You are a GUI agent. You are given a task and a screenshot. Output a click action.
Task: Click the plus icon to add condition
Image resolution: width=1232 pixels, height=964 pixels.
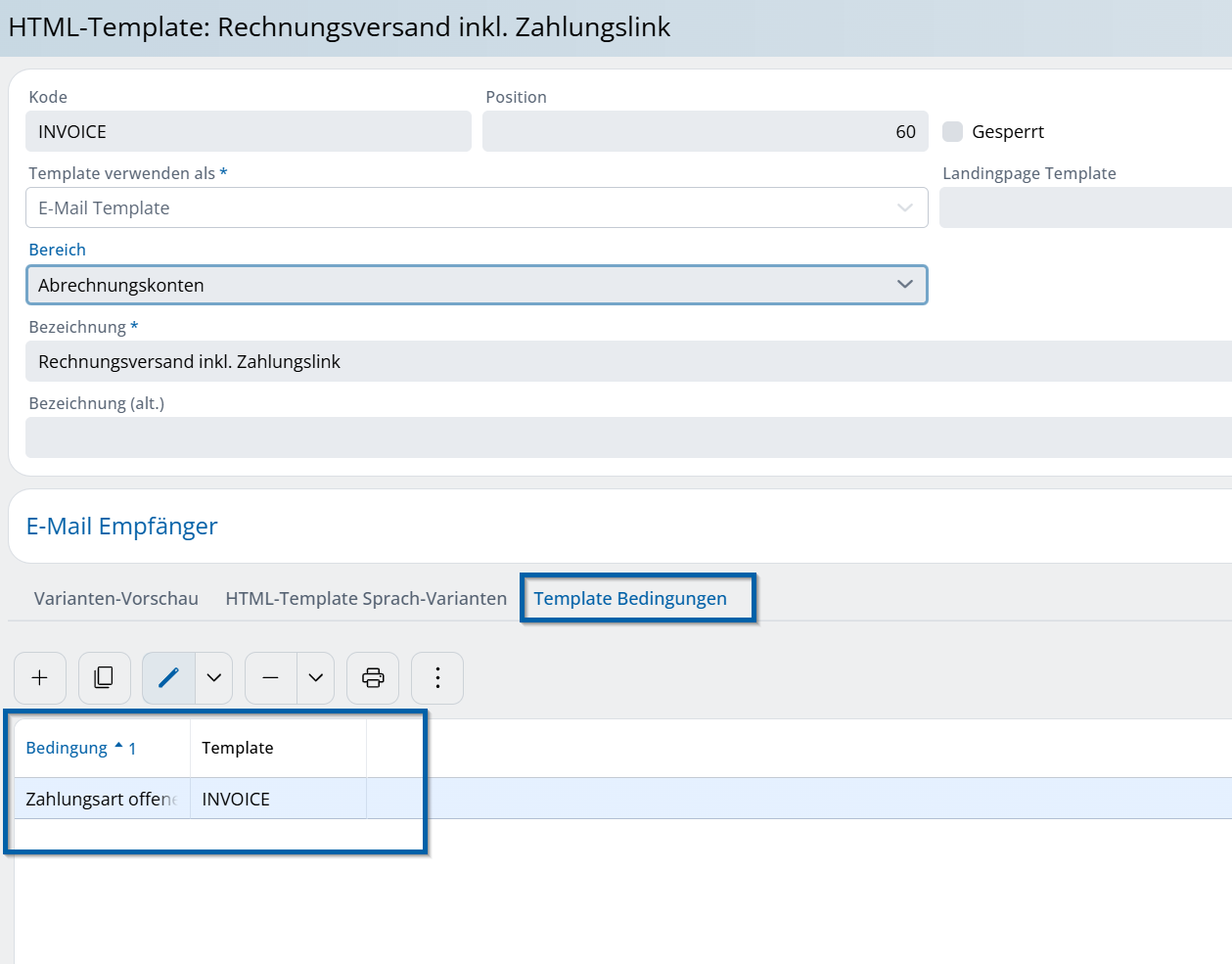[40, 678]
